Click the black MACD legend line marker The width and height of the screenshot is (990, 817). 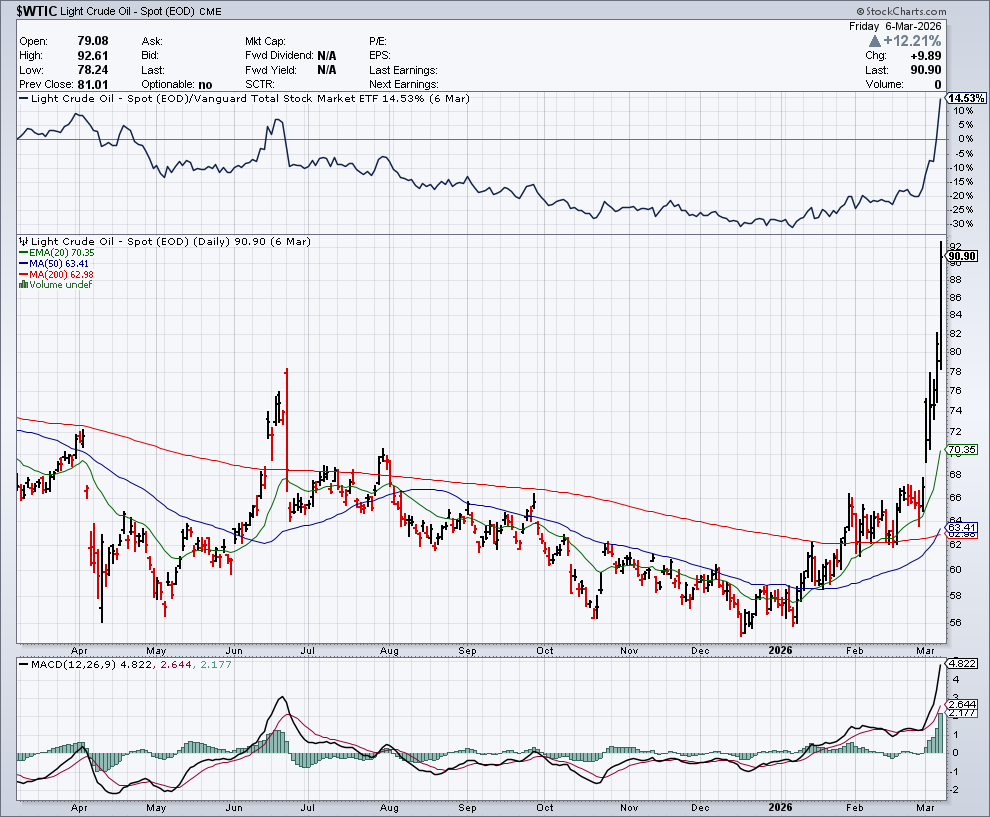pos(23,662)
